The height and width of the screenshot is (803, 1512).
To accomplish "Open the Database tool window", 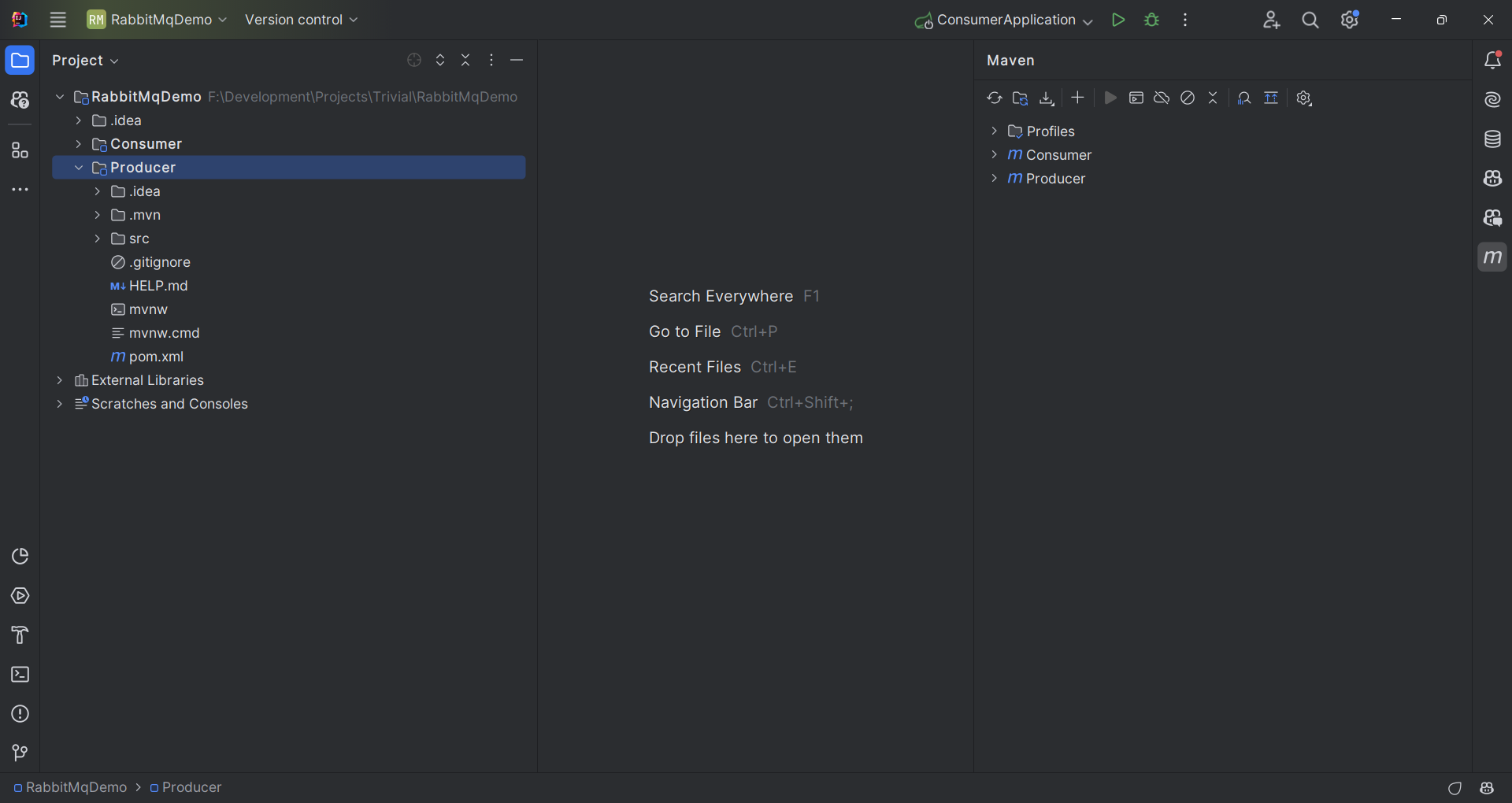I will coord(1492,139).
